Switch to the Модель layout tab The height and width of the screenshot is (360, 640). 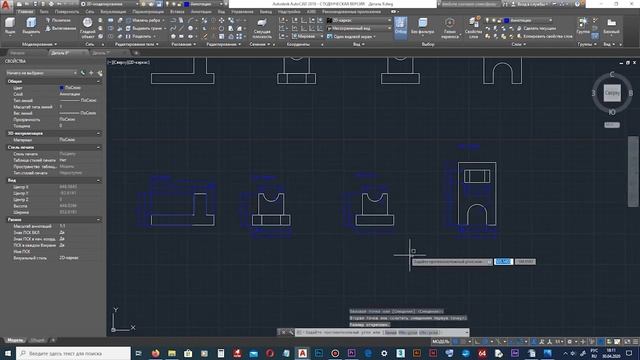[15, 340]
